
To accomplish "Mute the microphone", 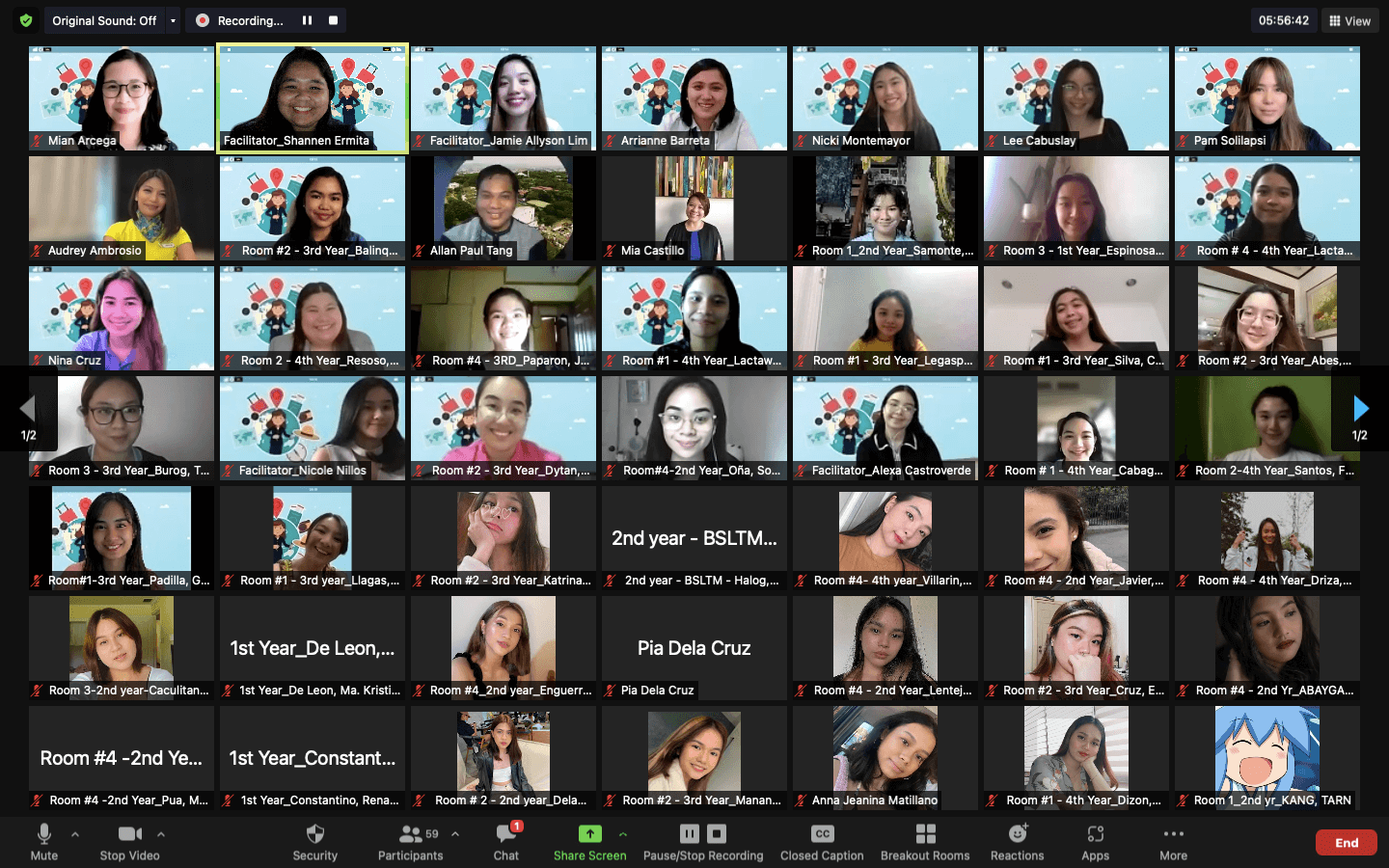I will [x=43, y=842].
